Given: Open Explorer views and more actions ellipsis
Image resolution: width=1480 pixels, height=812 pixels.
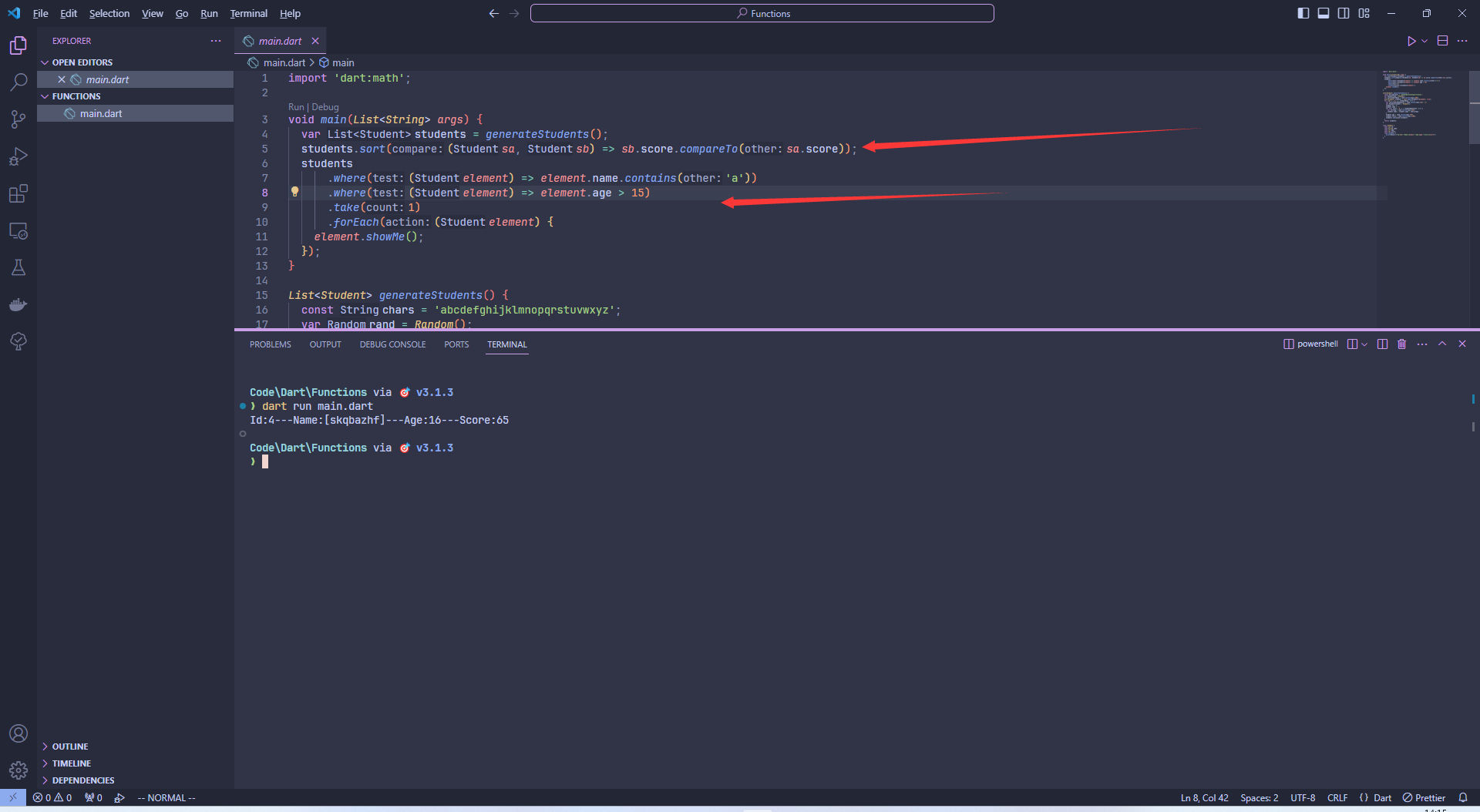Looking at the screenshot, I should 216,41.
